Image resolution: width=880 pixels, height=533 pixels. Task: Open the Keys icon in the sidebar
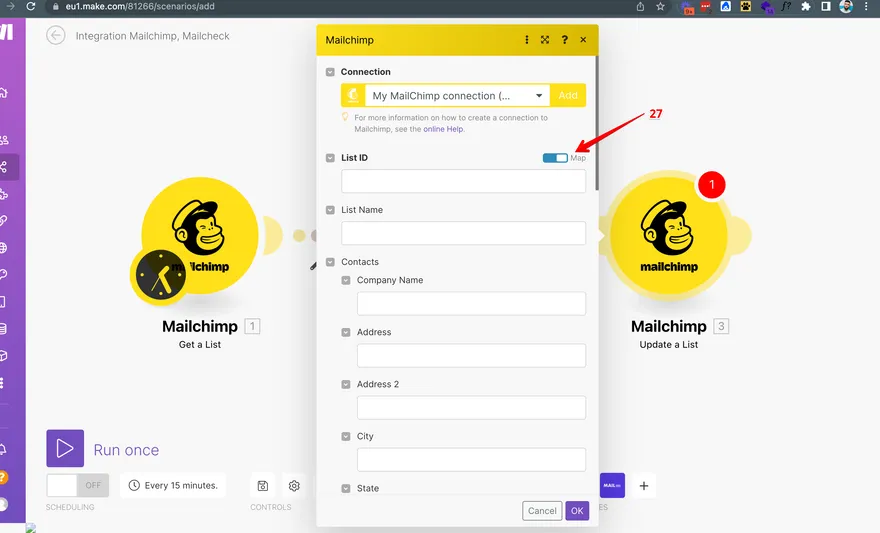(4, 274)
